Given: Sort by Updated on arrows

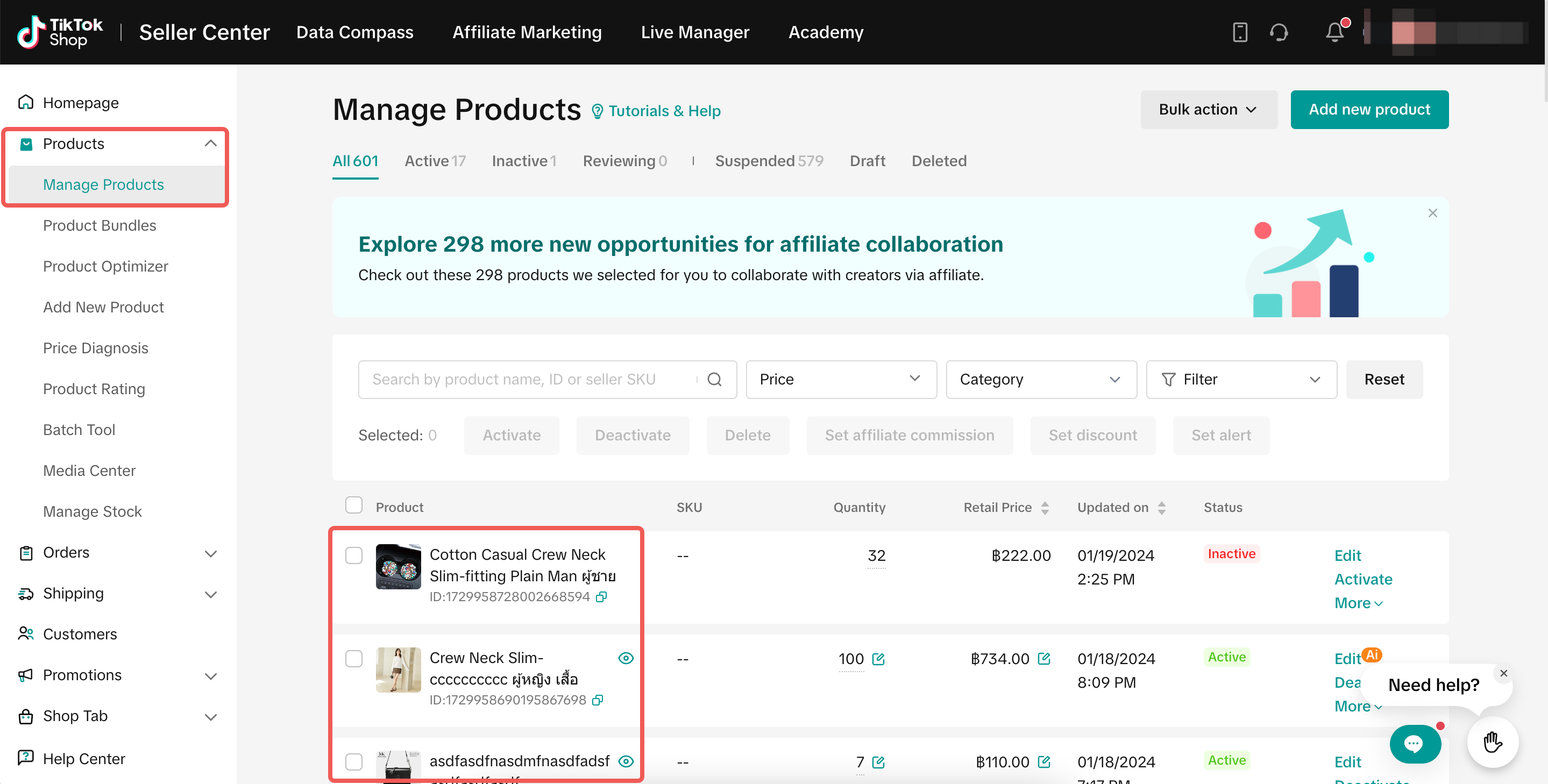Looking at the screenshot, I should (x=1162, y=508).
